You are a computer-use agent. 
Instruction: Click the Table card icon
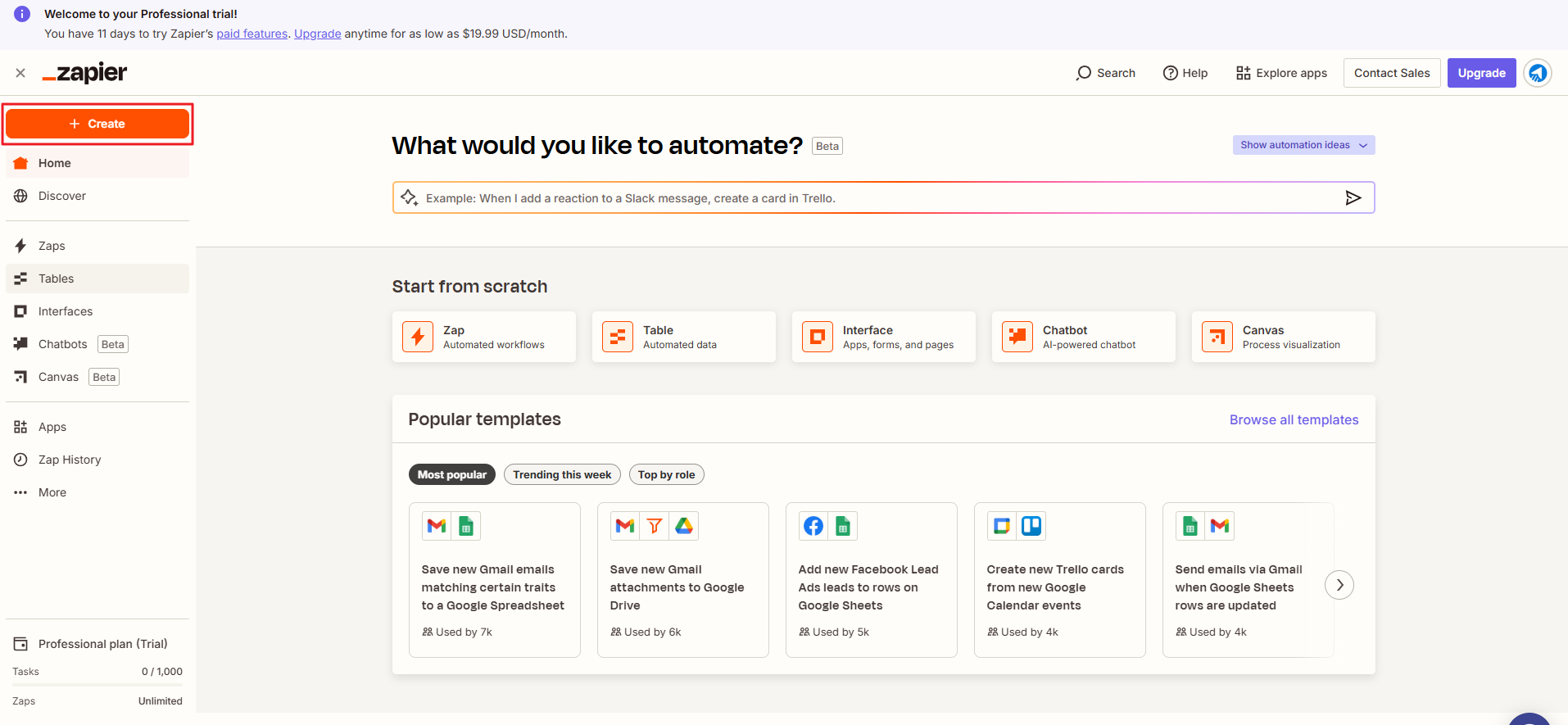(x=618, y=337)
